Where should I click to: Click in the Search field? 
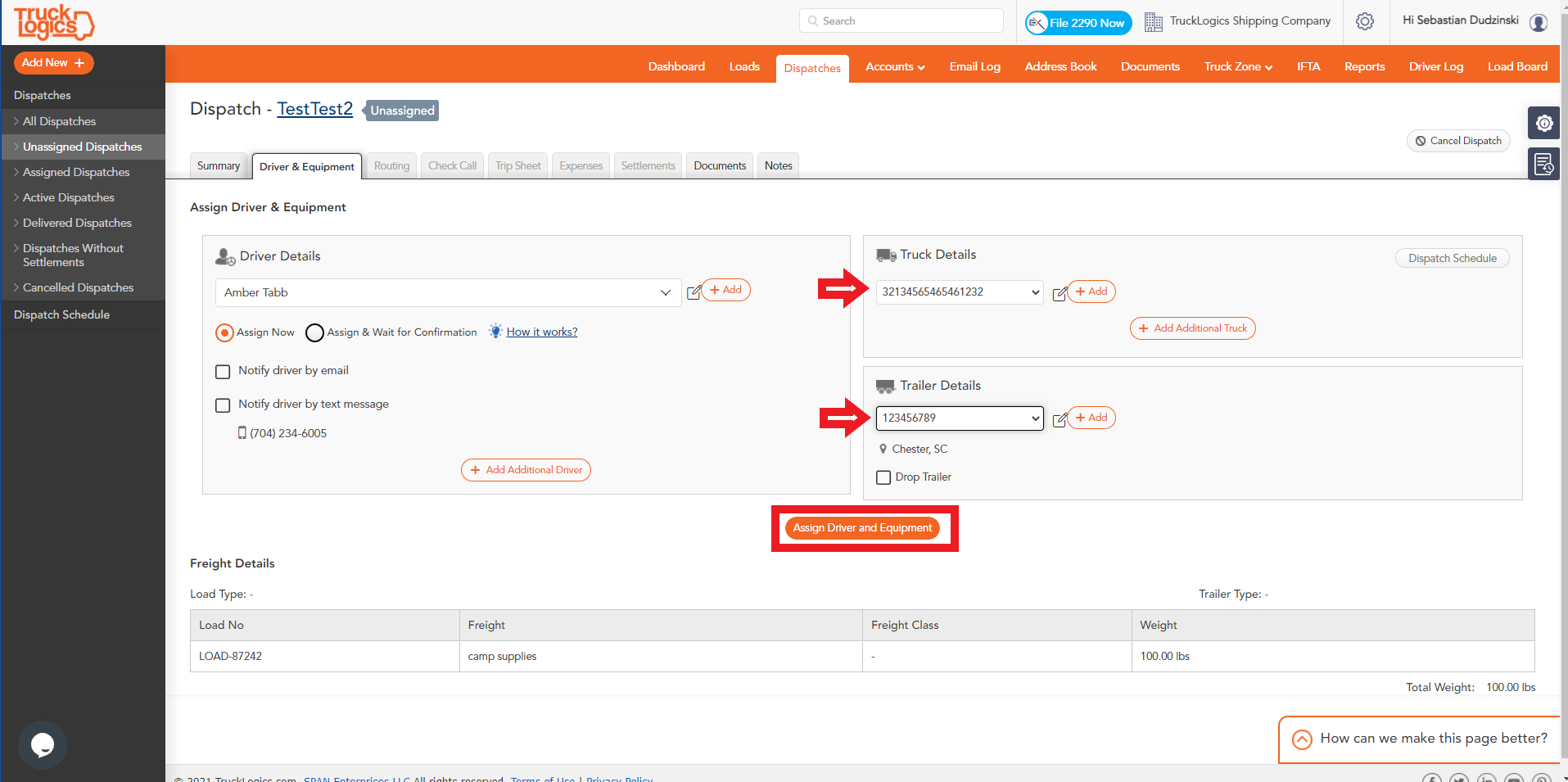pyautogui.click(x=901, y=20)
